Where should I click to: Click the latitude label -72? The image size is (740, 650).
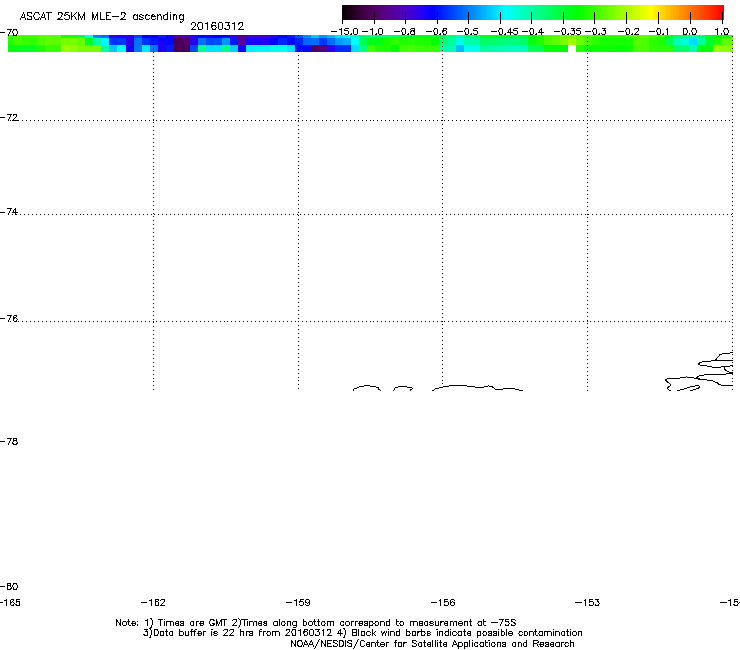[9, 118]
